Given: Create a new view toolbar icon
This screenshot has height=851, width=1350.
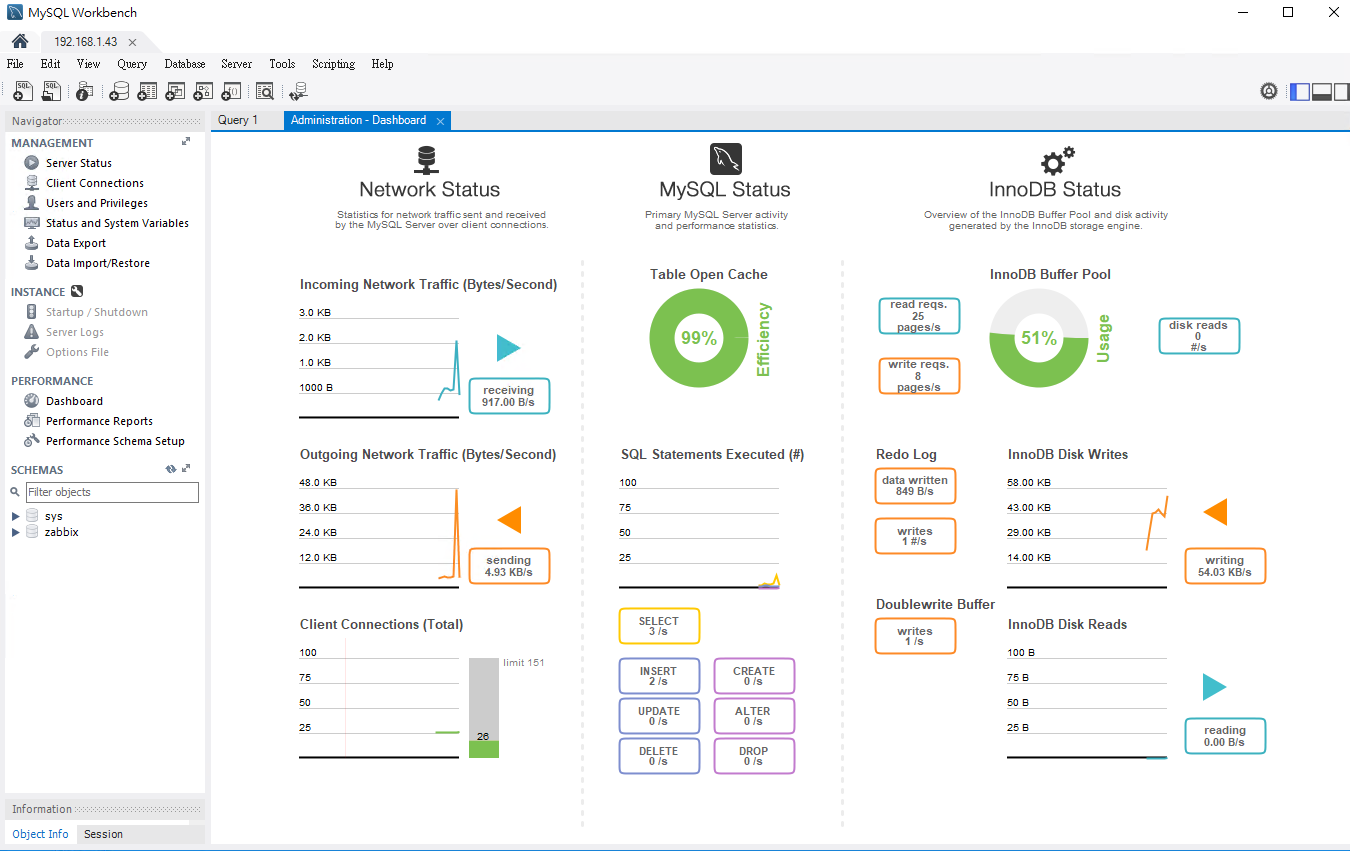Looking at the screenshot, I should tap(175, 91).
